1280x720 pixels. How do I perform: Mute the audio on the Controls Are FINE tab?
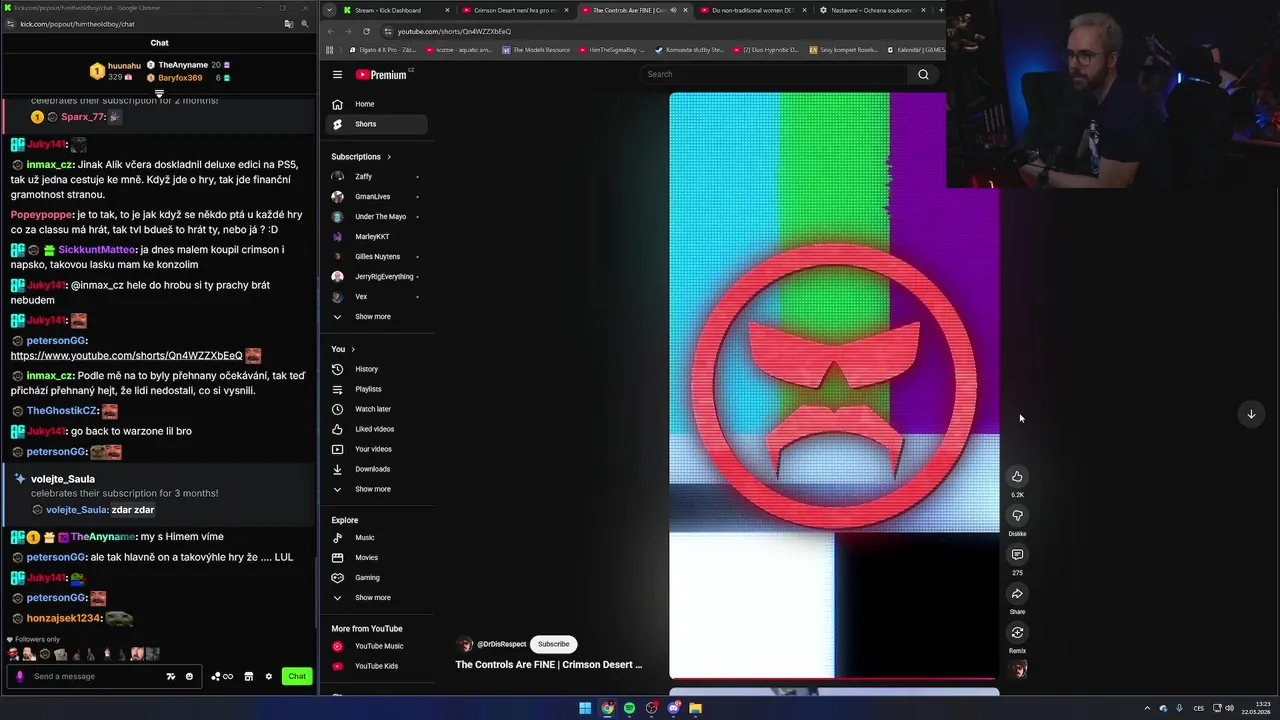pyautogui.click(x=672, y=10)
